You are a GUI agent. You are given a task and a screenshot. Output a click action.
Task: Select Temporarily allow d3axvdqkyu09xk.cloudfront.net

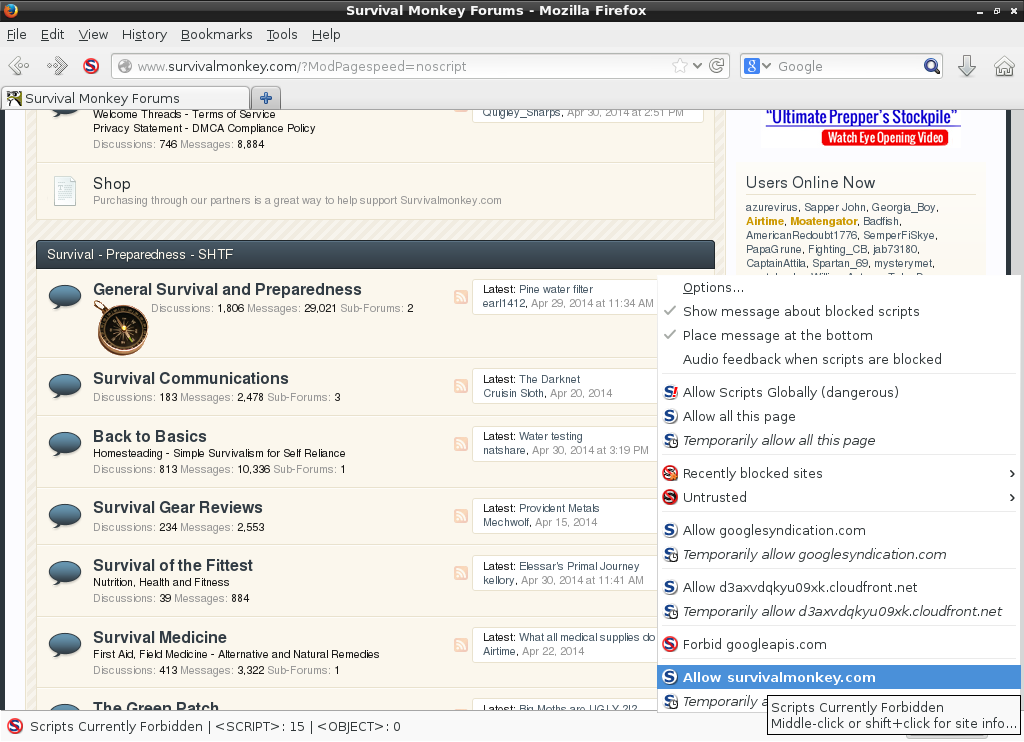[x=839, y=612]
